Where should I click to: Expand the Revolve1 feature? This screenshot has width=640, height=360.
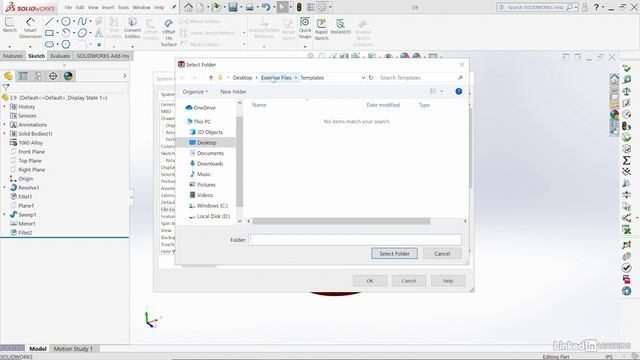(5, 187)
